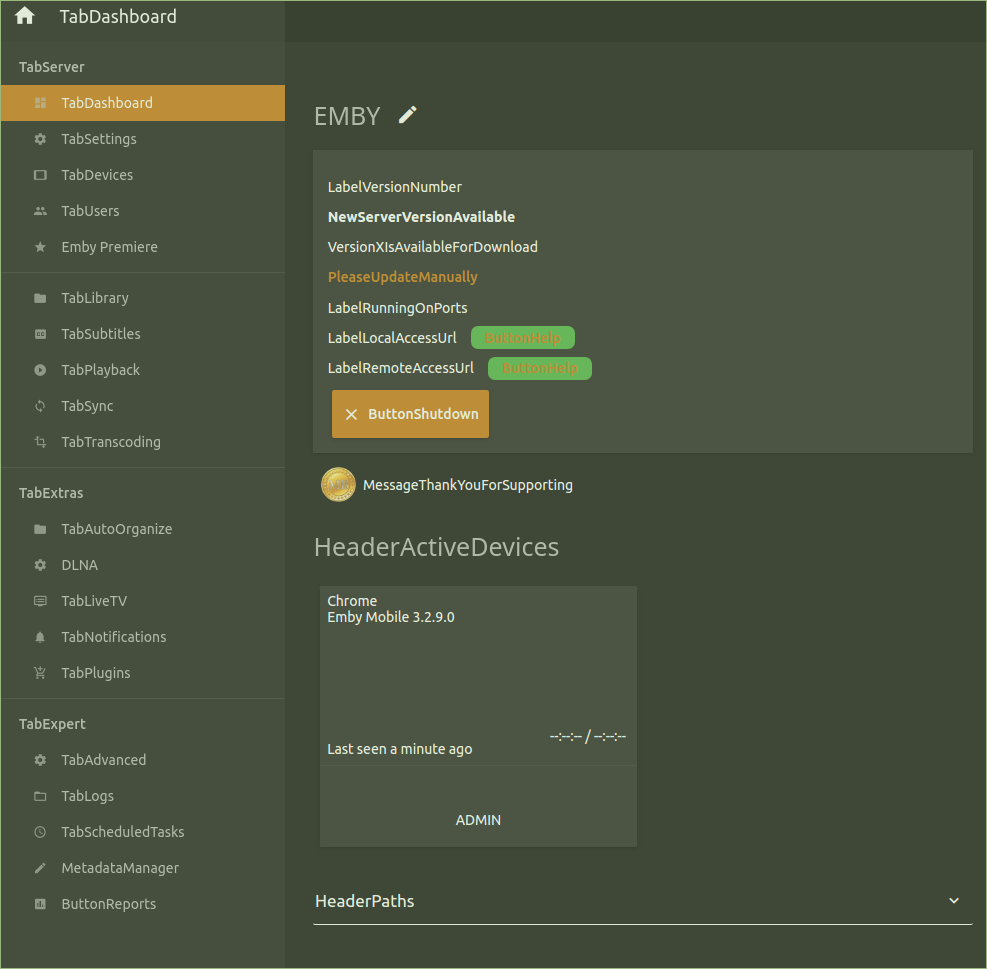Click the TabScheduledTasks clock icon

coord(40,832)
